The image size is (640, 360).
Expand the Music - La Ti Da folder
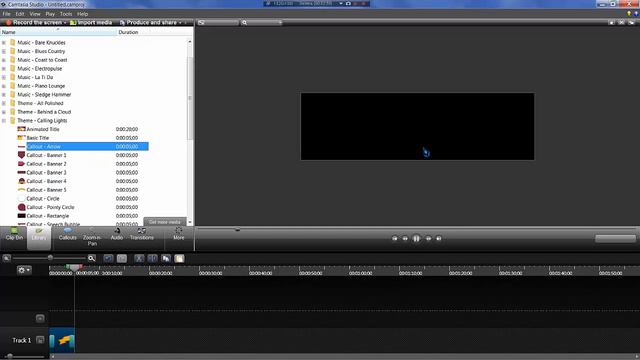[x=4, y=77]
